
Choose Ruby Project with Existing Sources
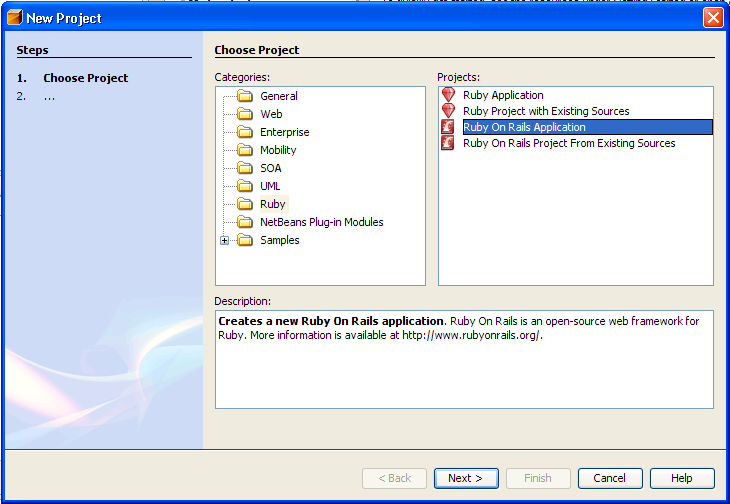(546, 111)
